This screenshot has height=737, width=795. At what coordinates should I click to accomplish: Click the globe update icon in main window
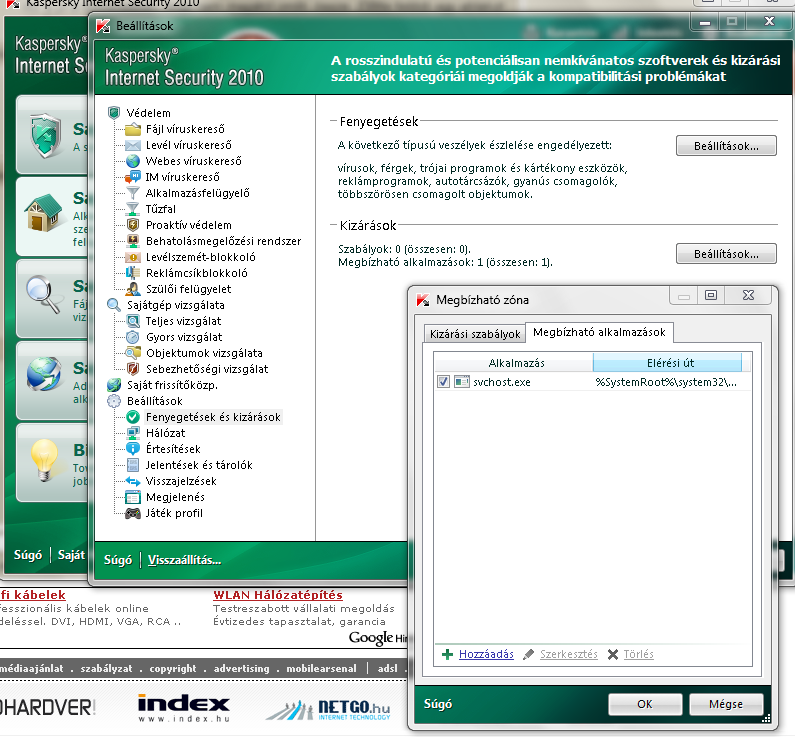click(45, 374)
